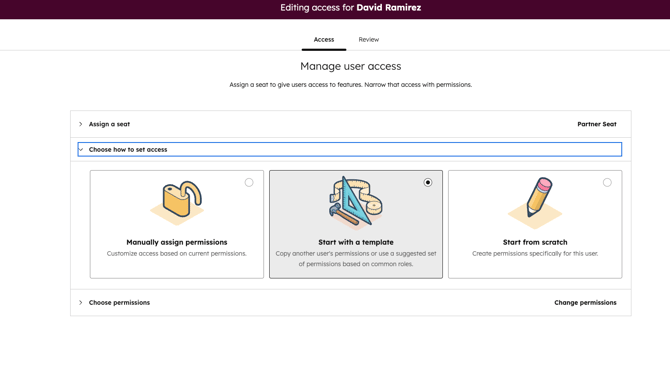The width and height of the screenshot is (670, 392).
Task: Click the ruler and hammer template illustration
Action: 356,203
